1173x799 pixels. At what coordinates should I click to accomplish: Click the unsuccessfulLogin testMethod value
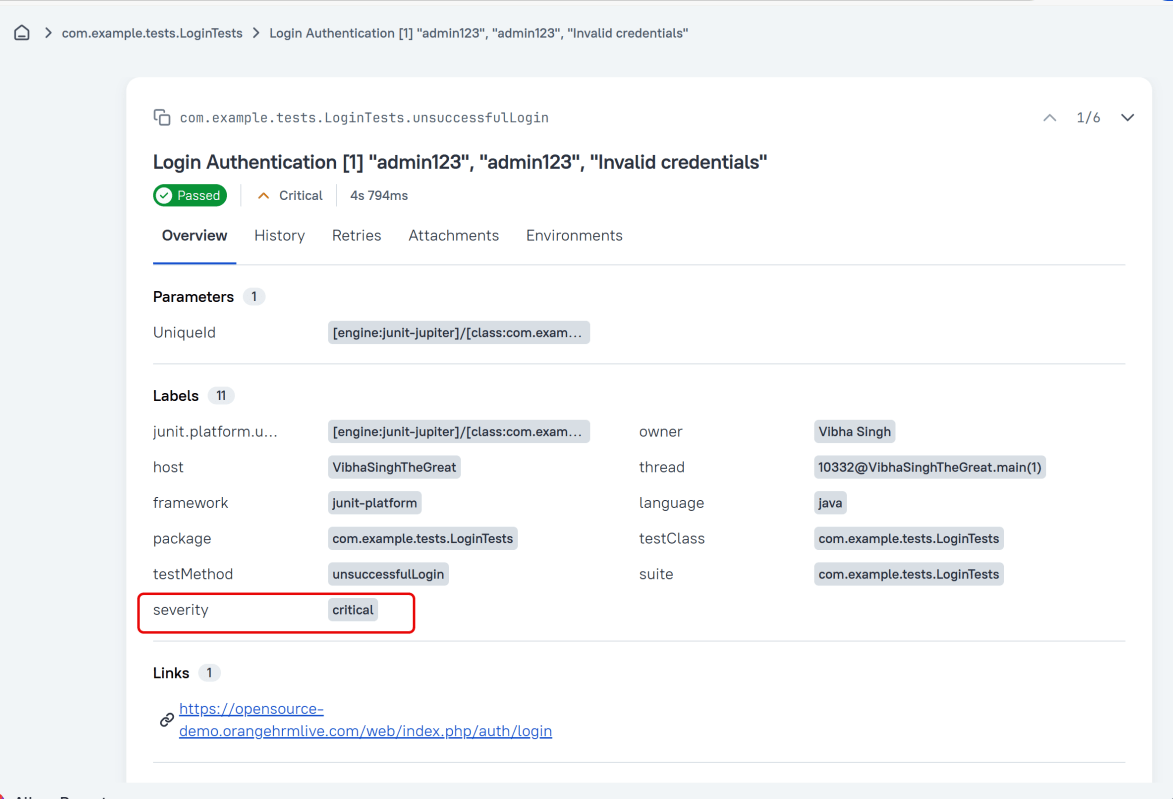pyautogui.click(x=388, y=574)
